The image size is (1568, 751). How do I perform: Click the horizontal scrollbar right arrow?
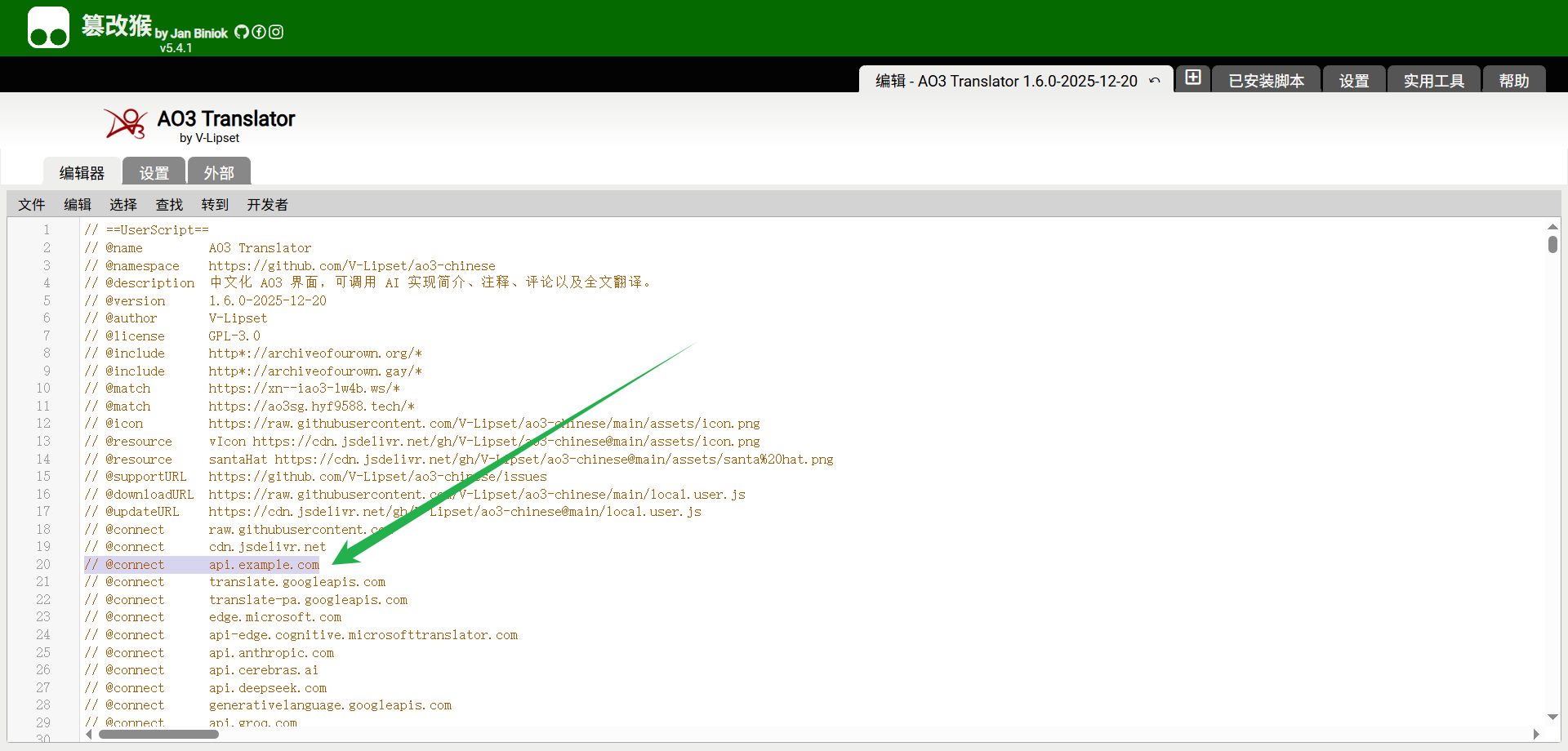point(1536,734)
